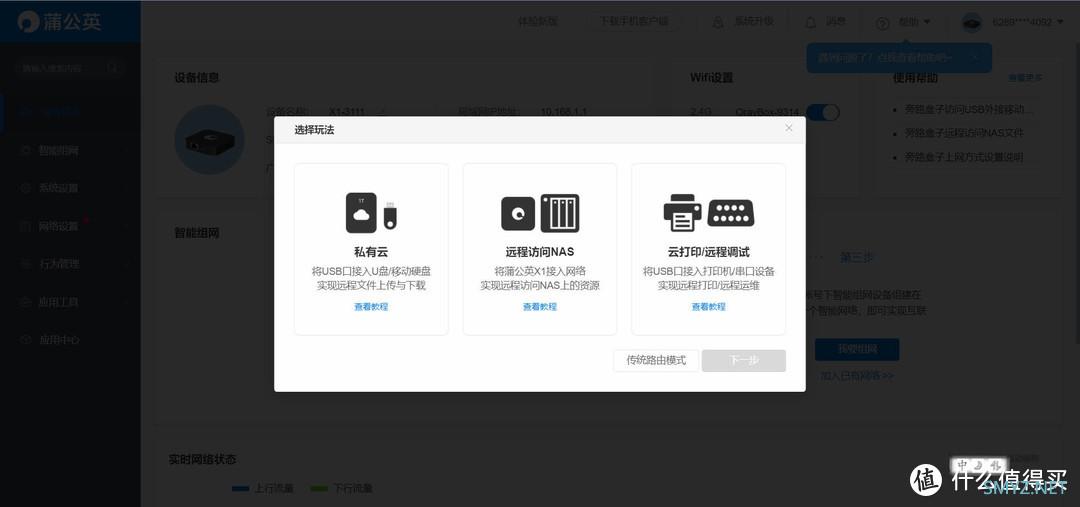Select the 云打印/远程调试 printer icon
The height and width of the screenshot is (507, 1080).
coord(709,213)
